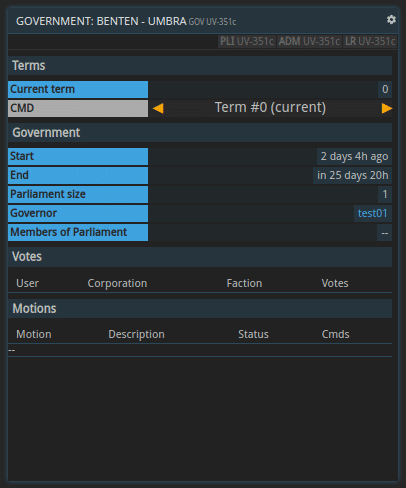Click the GOV UV-351c command text in title
The height and width of the screenshot is (488, 406).
(212, 22)
